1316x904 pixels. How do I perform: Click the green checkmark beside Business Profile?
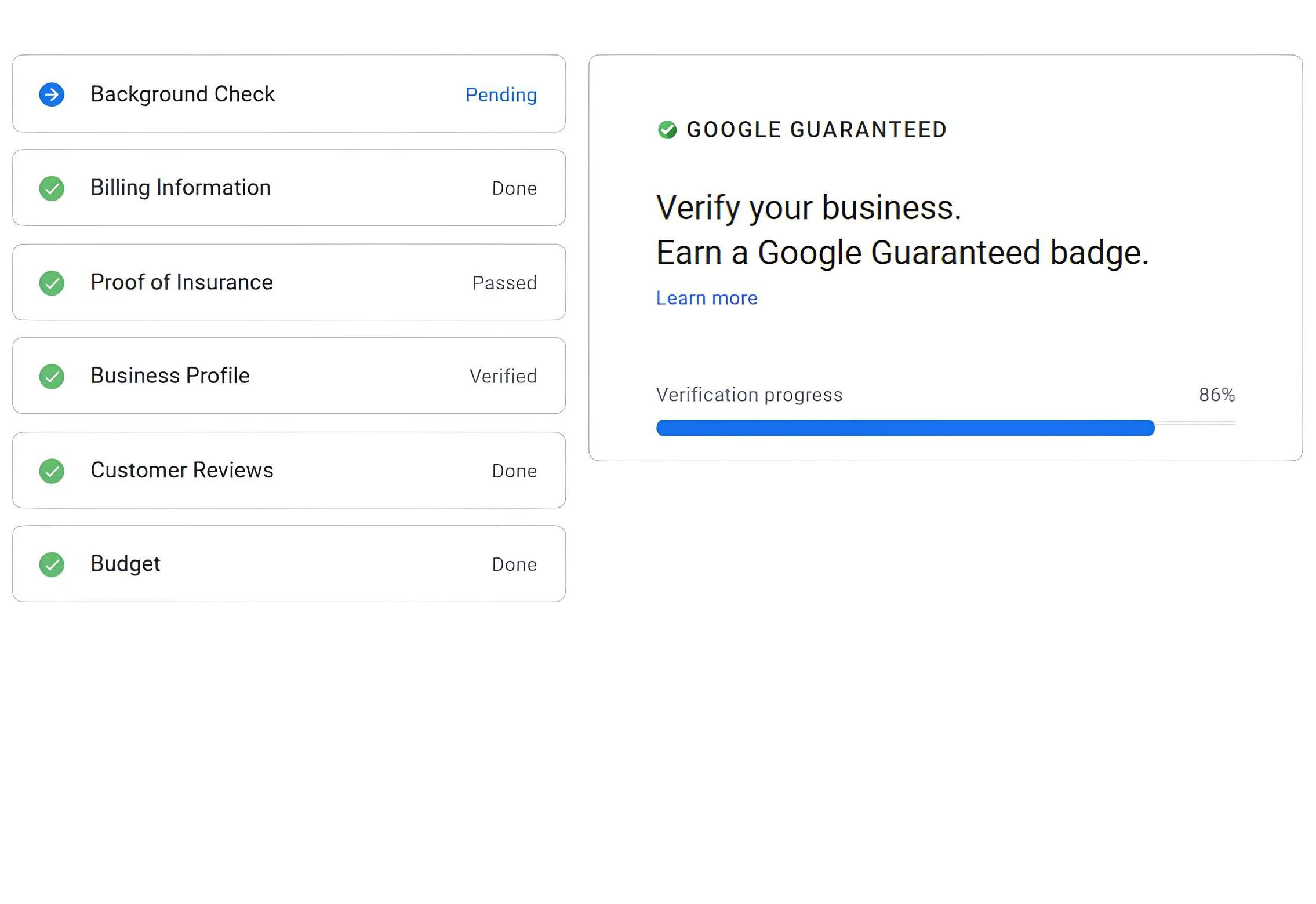click(52, 376)
